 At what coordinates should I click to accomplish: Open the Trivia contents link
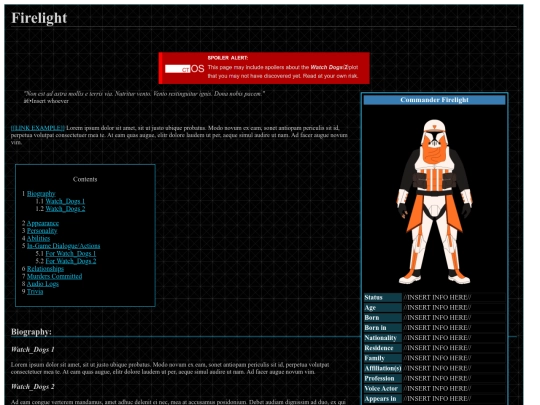[35, 291]
